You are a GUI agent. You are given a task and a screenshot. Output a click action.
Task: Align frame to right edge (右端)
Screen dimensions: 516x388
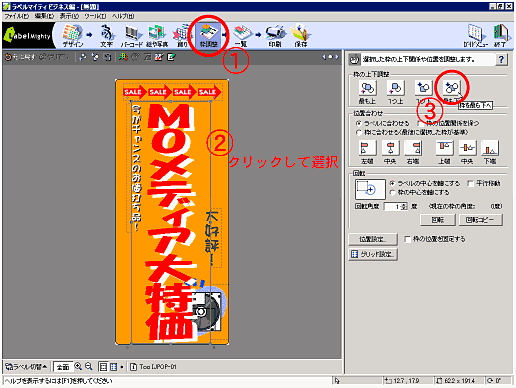pos(413,148)
